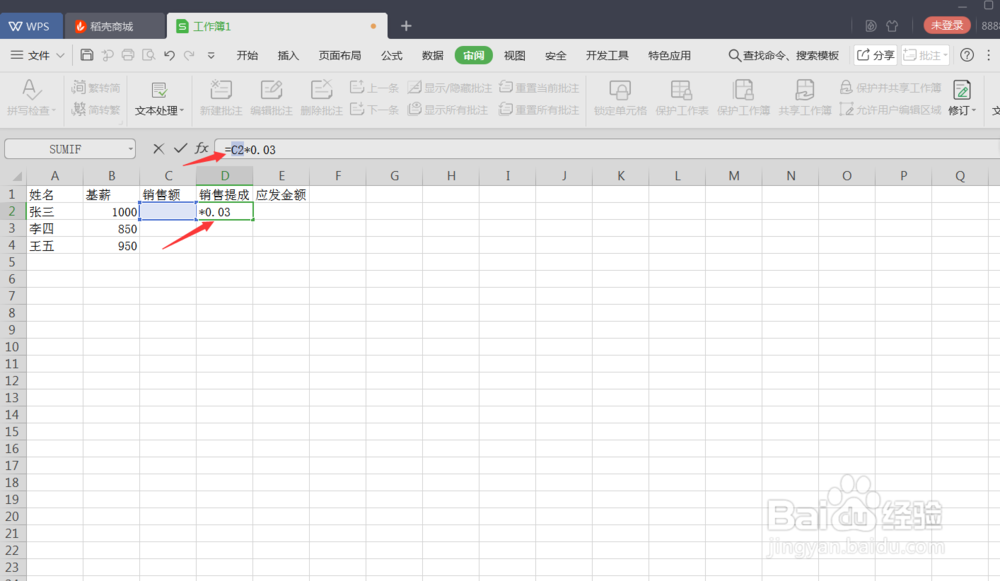The height and width of the screenshot is (581, 1000).
Task: Select the 稻壳商城 window tab
Action: click(x=114, y=26)
